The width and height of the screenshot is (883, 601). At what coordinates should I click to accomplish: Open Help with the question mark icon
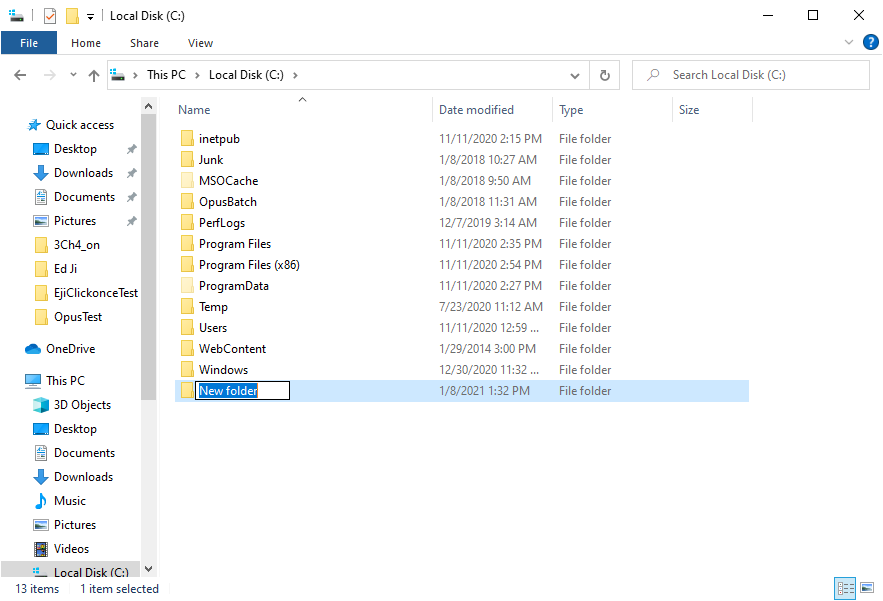(871, 42)
